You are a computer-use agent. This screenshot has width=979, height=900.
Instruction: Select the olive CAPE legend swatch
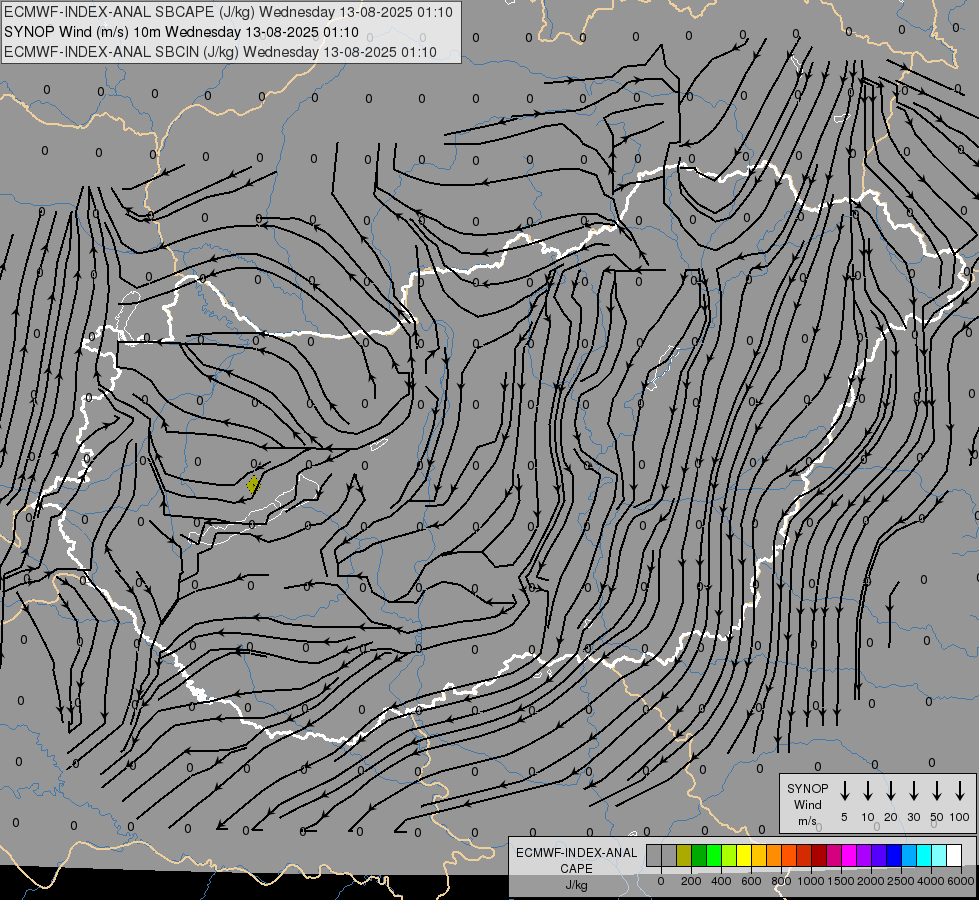coord(684,856)
